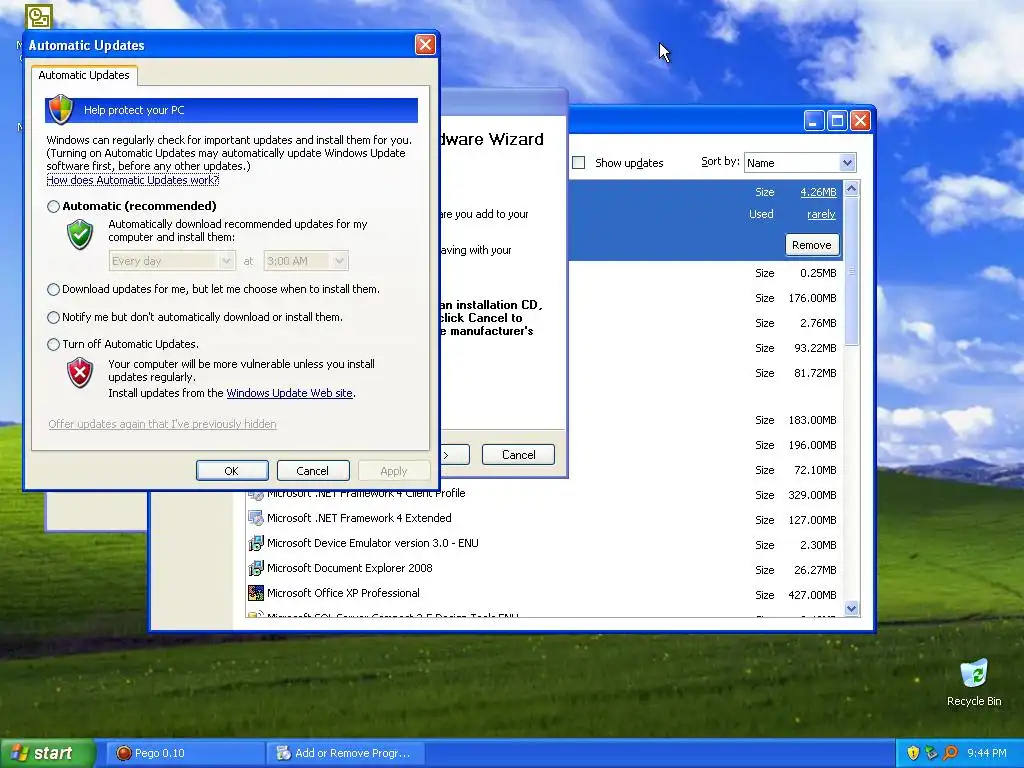Open the Windows Update Web site link

coord(289,393)
